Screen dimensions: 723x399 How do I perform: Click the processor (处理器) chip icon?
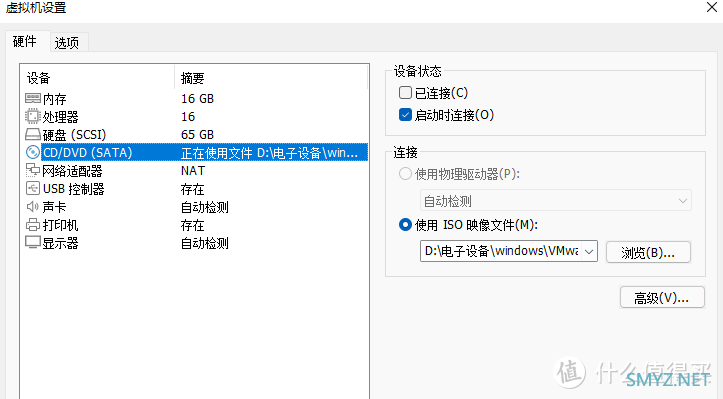click(x=33, y=116)
